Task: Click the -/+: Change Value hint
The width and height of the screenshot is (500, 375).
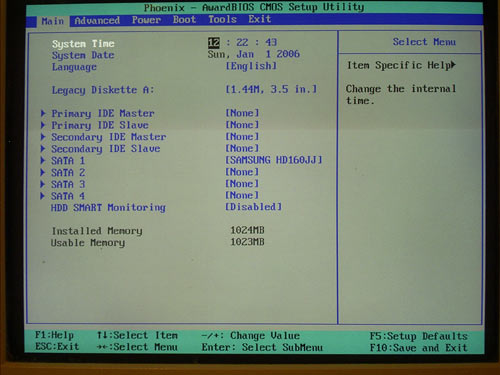Action: pyautogui.click(x=251, y=335)
